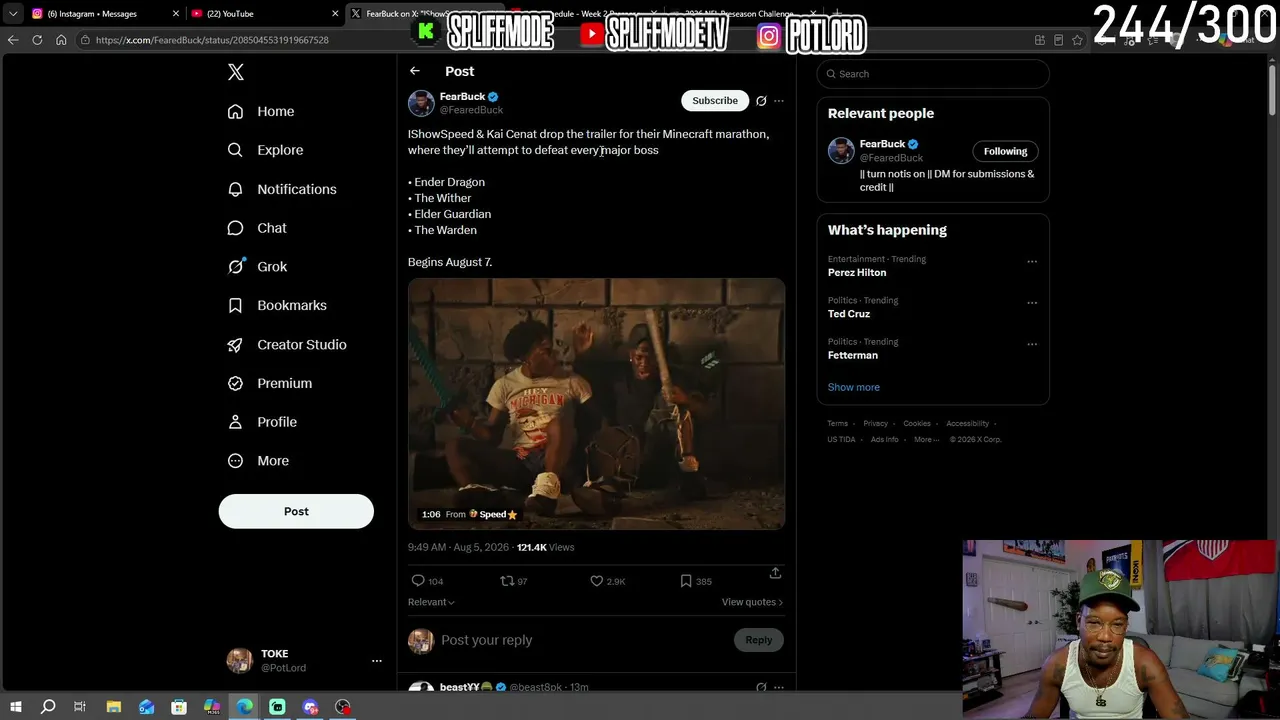
Task: Open the Accessibility footer link
Action: point(967,424)
